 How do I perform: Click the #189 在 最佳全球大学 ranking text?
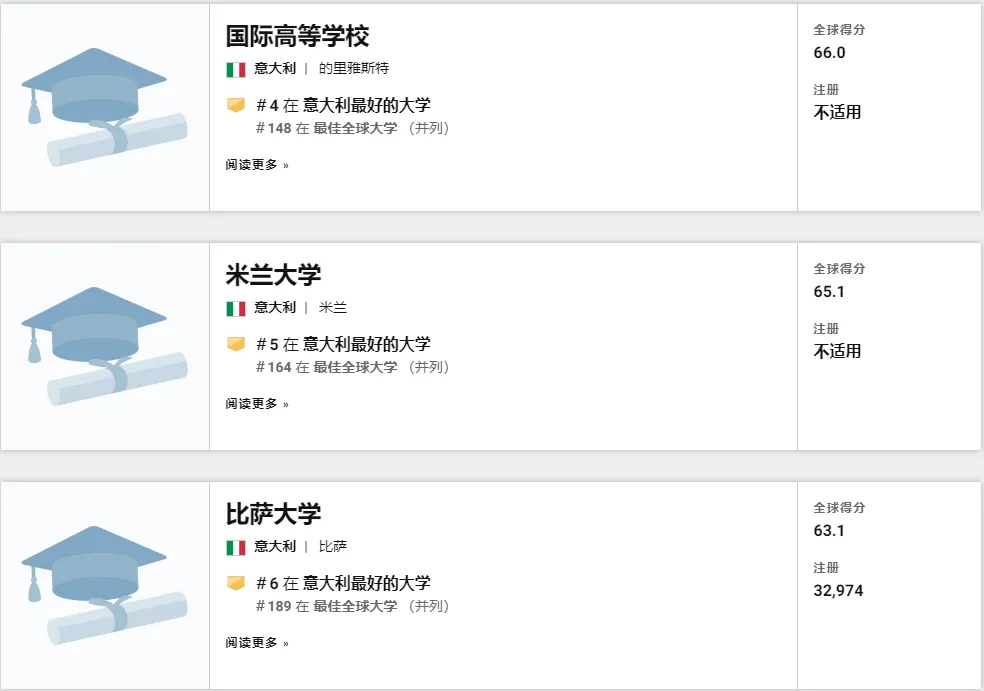(353, 606)
